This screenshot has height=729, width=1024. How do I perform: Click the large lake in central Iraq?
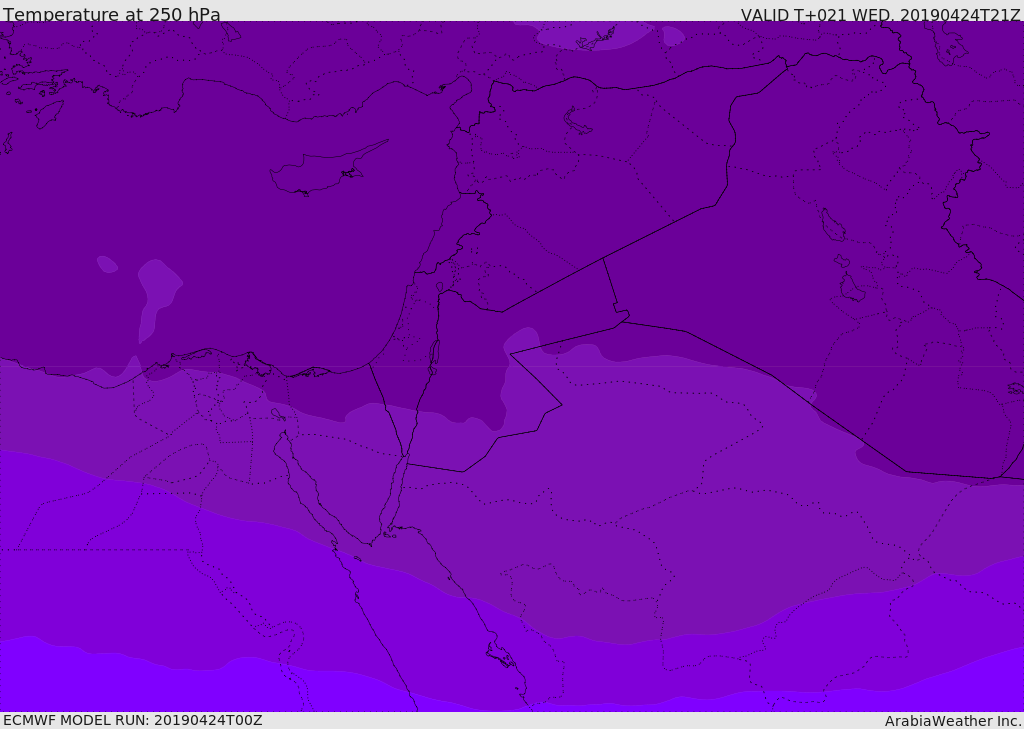coord(833,225)
